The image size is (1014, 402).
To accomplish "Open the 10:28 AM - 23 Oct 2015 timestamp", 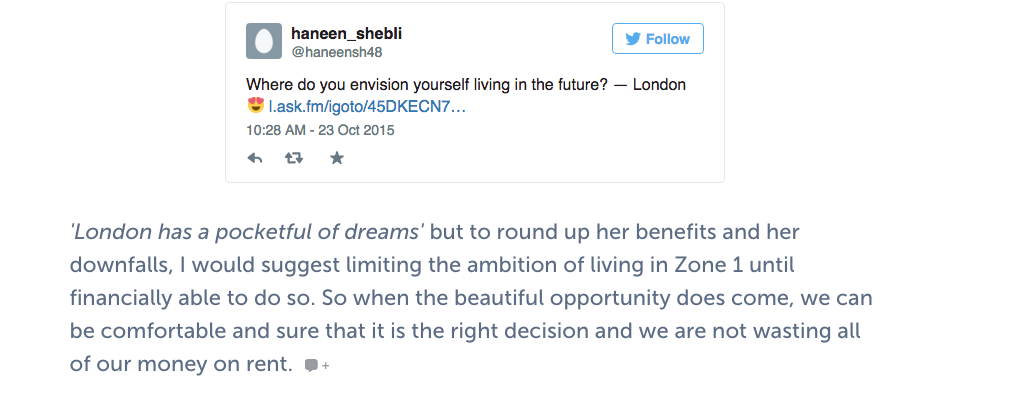I will coord(320,130).
